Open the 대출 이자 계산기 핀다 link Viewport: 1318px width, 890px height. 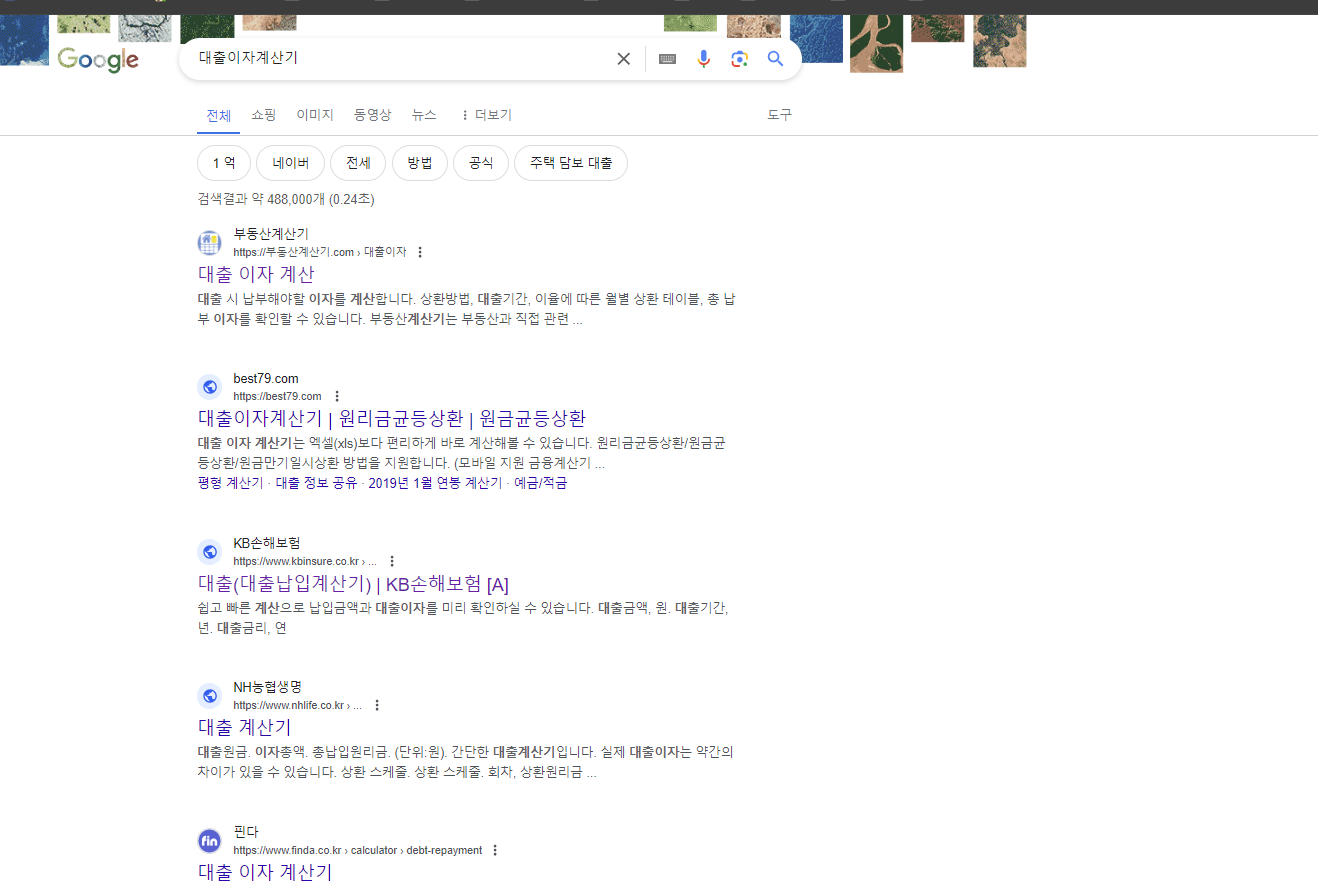point(265,872)
